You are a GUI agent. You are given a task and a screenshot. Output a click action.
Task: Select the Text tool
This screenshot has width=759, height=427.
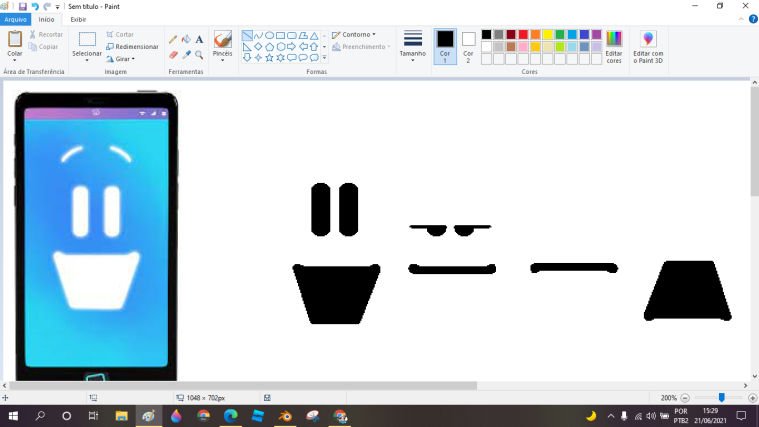(199, 40)
